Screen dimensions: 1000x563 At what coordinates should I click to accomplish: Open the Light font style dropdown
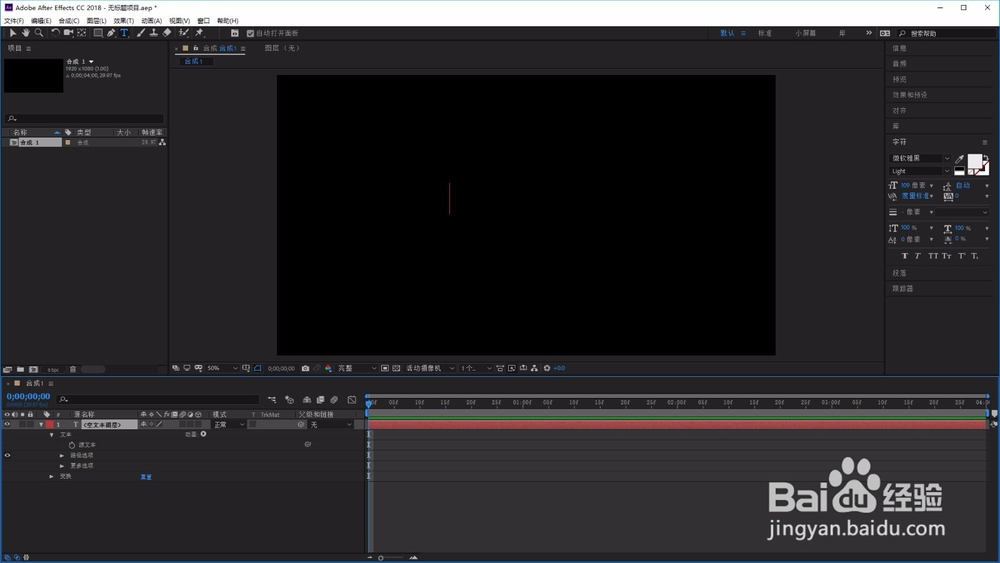pyautogui.click(x=920, y=171)
